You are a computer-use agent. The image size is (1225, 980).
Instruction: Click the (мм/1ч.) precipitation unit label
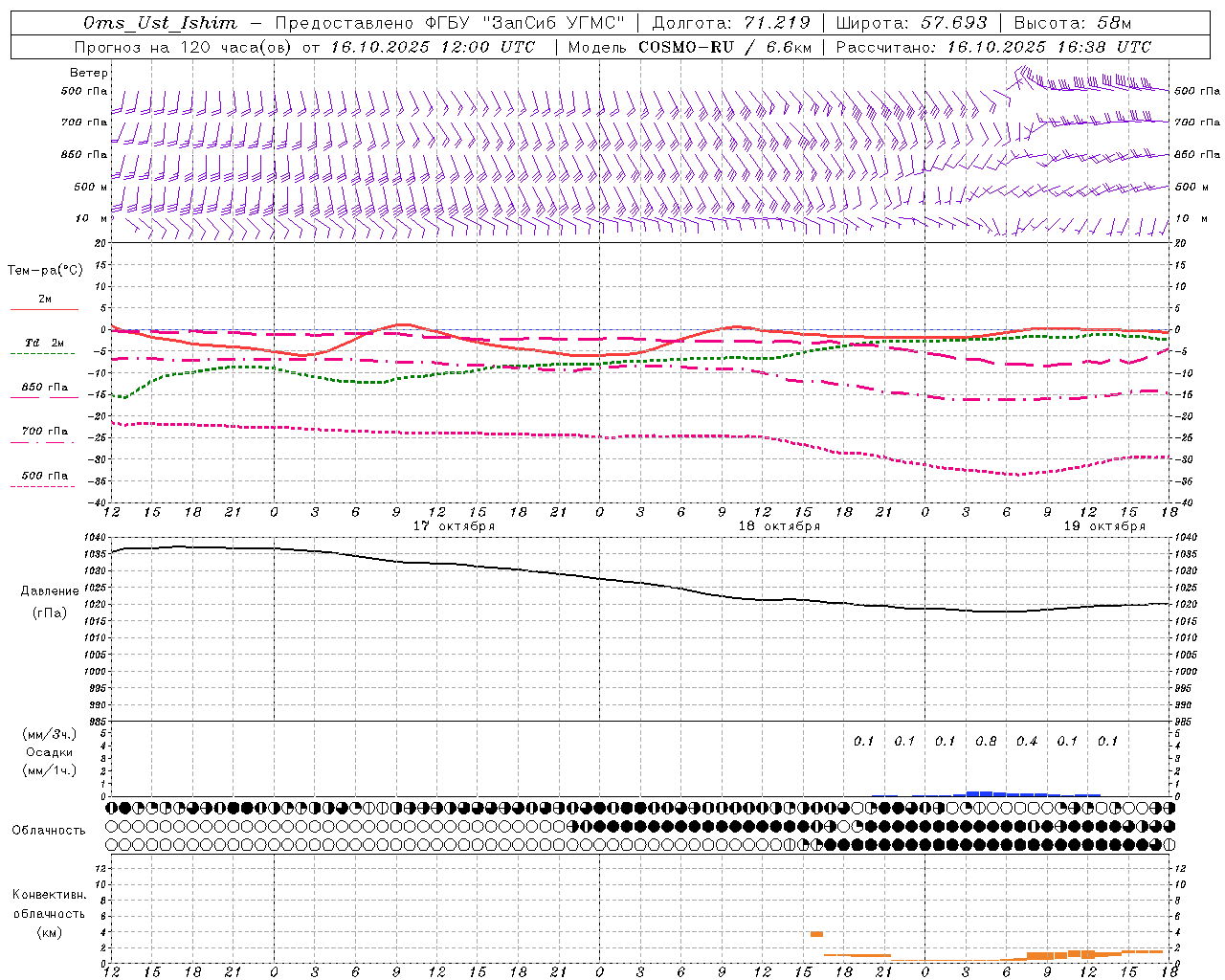pyautogui.click(x=50, y=770)
